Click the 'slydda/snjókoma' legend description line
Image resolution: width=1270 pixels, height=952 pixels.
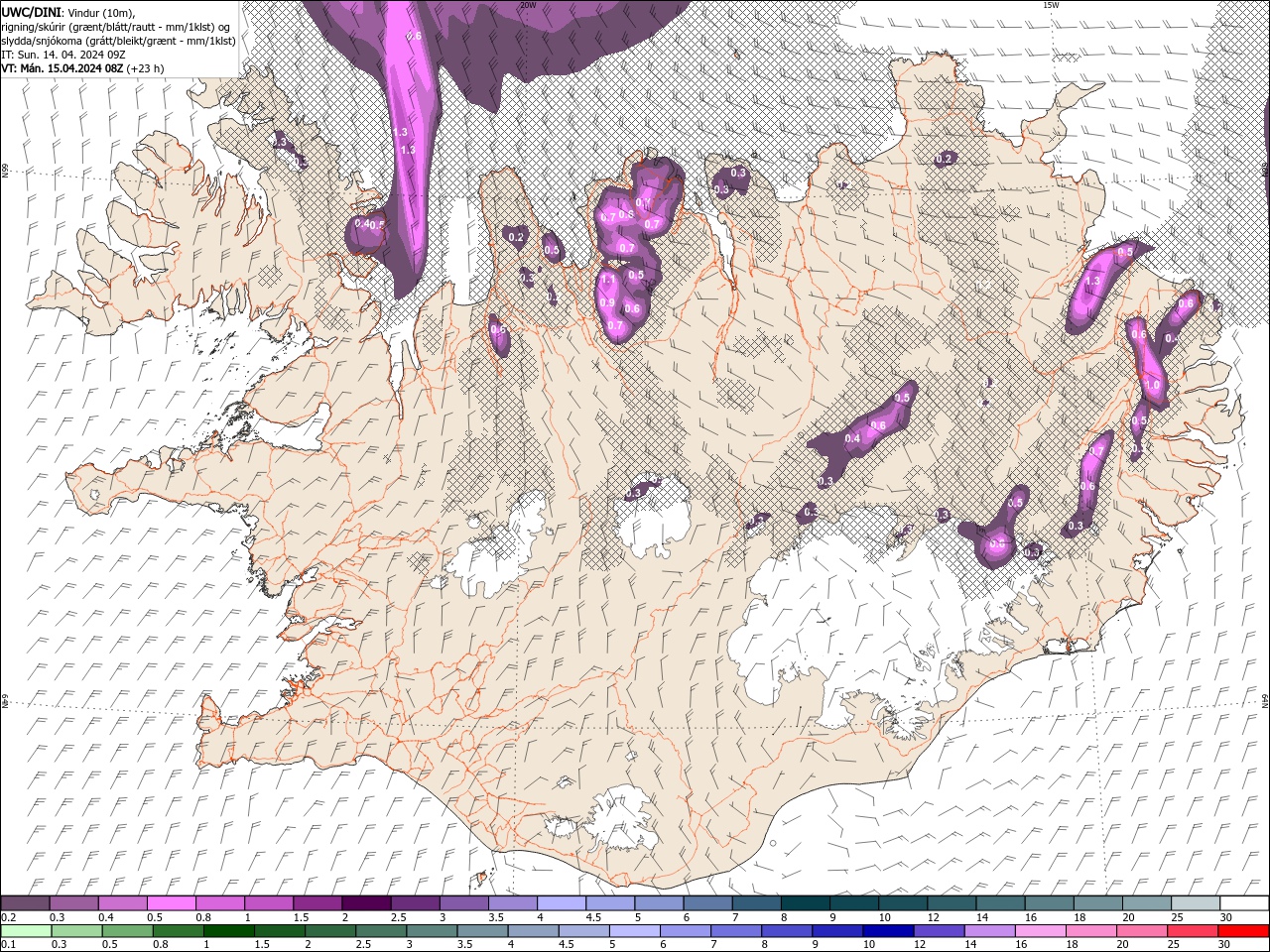pyautogui.click(x=118, y=41)
